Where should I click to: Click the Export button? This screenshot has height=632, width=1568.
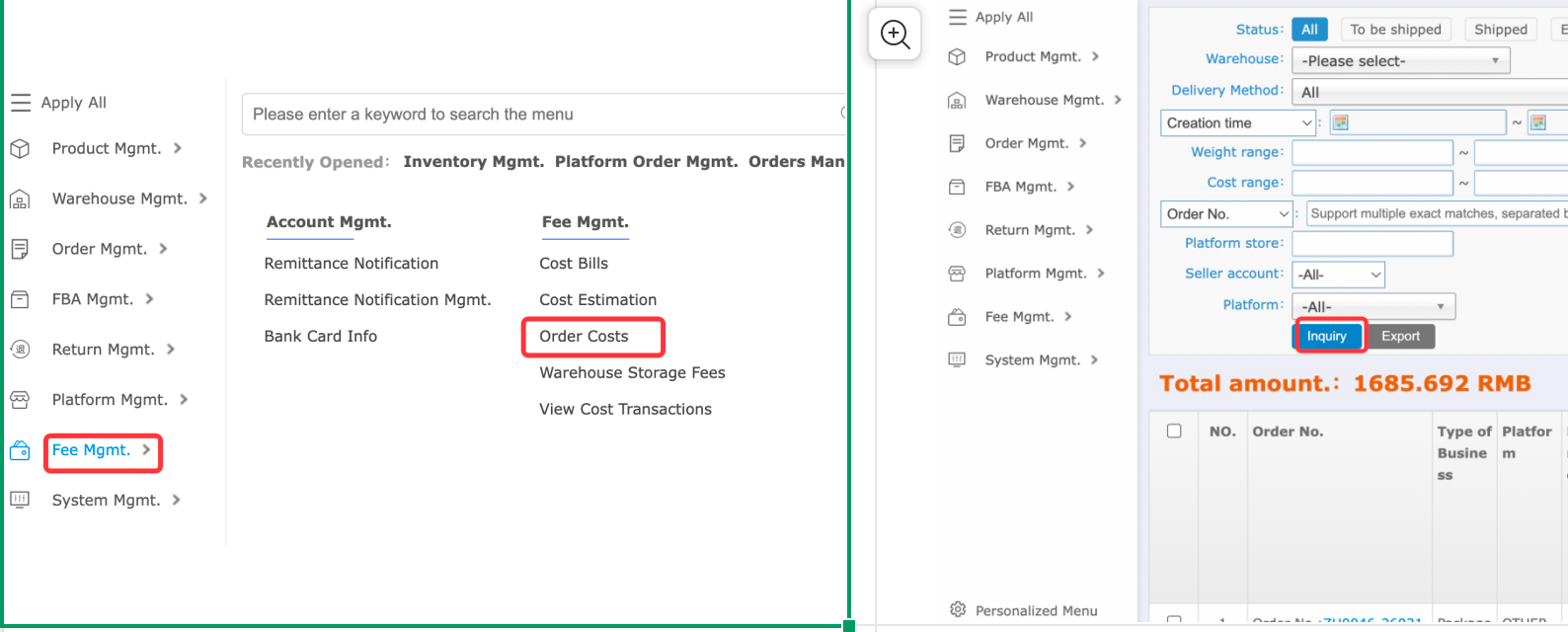[x=1400, y=337]
